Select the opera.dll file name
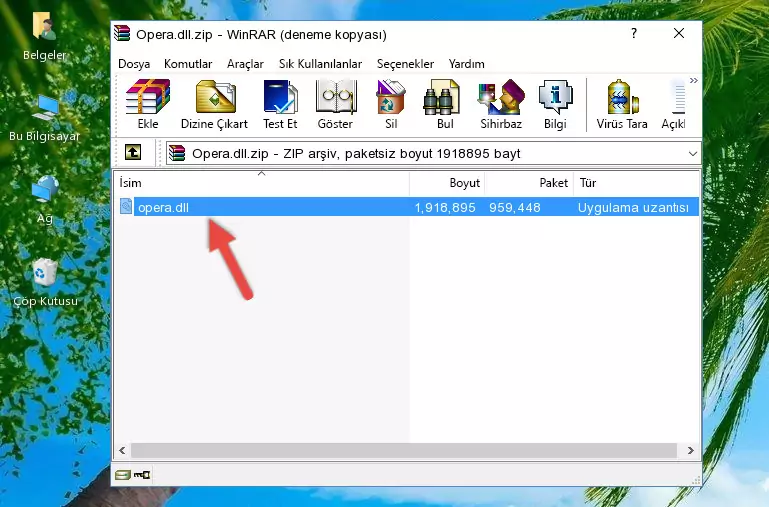Screen dimensions: 769x507 [163, 207]
